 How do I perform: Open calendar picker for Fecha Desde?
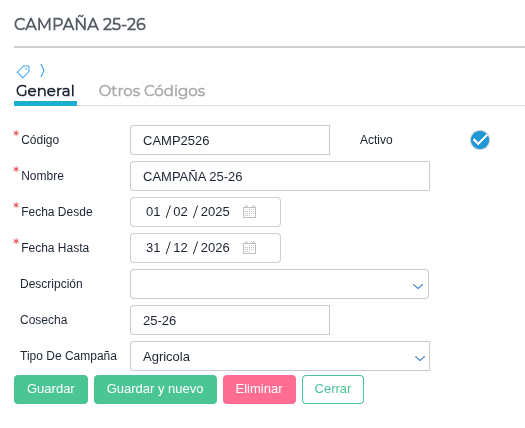(249, 212)
